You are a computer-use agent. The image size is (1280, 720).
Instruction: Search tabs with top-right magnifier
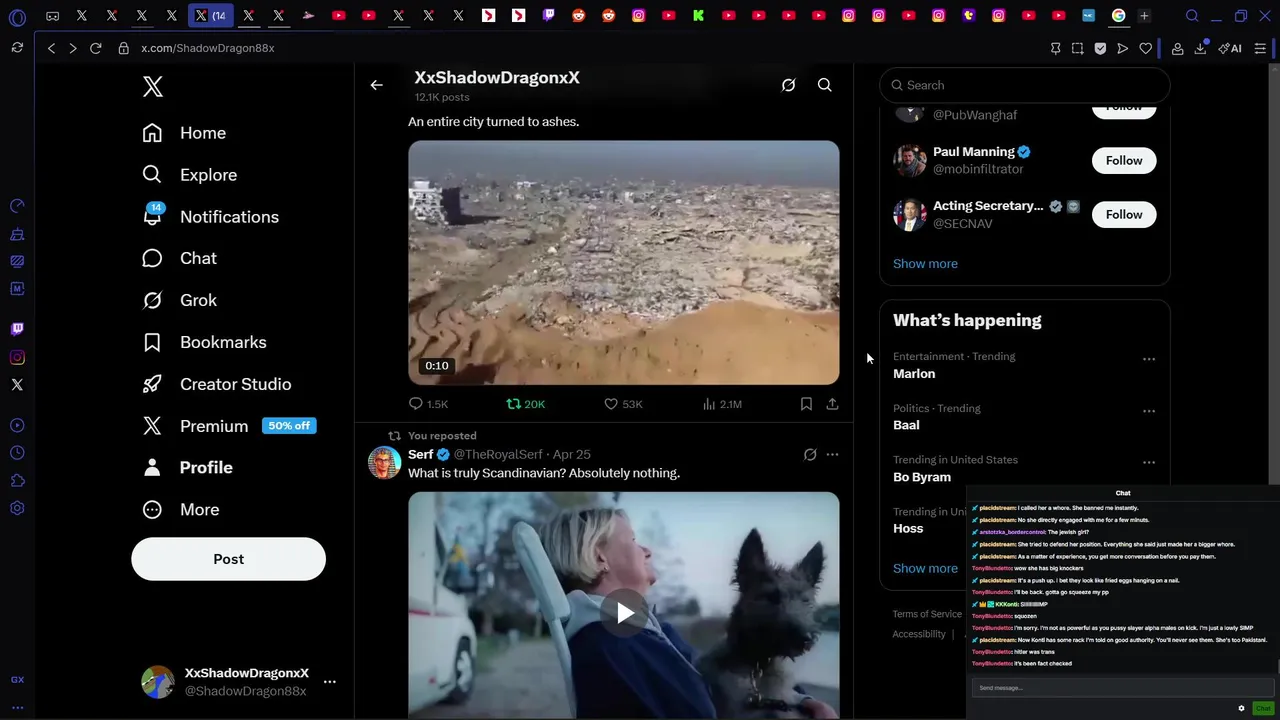[1192, 16]
